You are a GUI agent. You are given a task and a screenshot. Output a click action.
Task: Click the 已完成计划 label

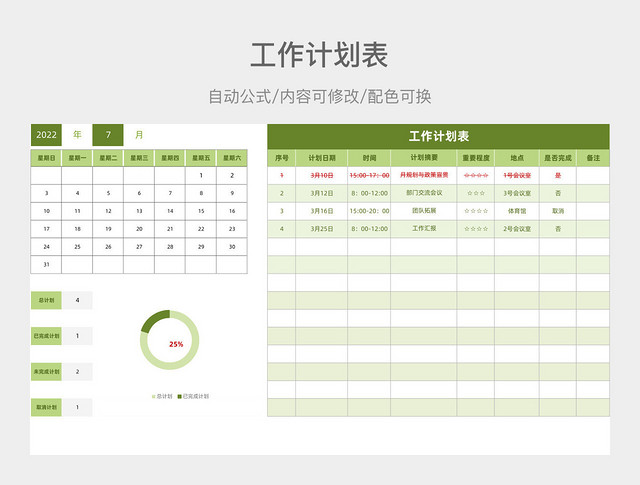pos(46,336)
